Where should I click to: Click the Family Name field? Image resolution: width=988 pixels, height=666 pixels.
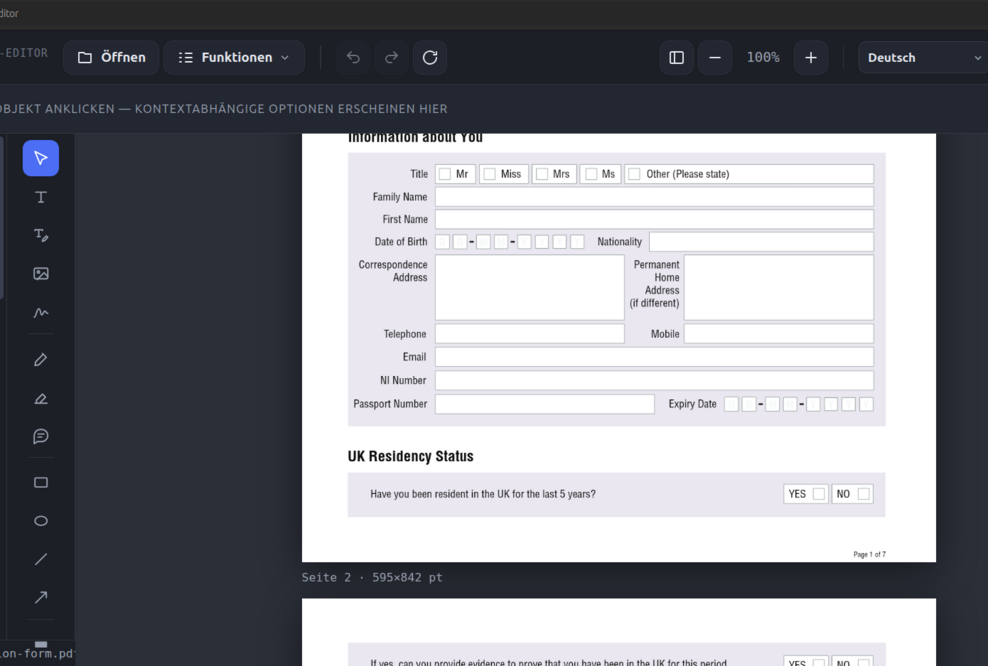pyautogui.click(x=654, y=197)
